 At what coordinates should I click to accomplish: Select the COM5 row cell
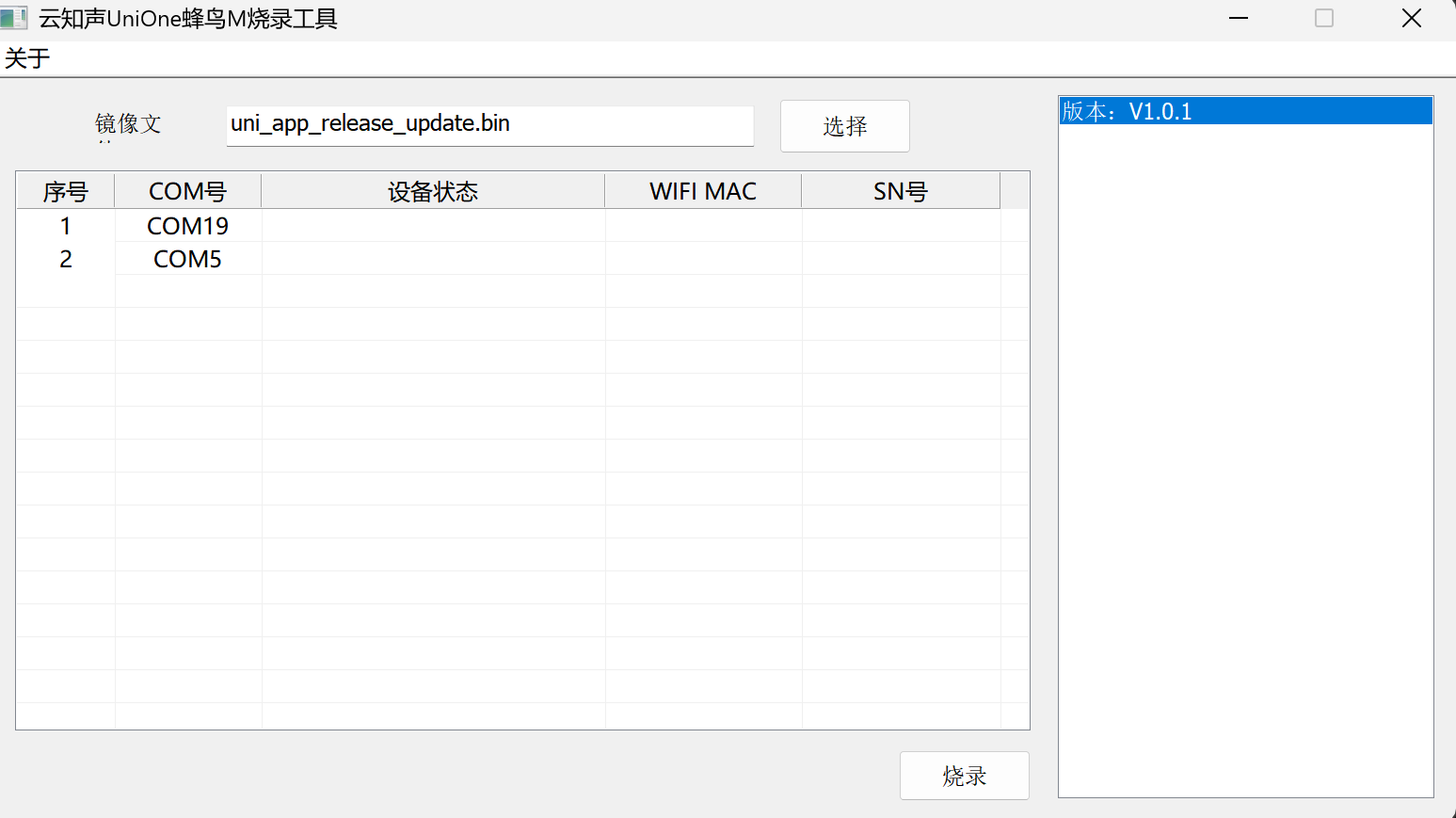click(188, 259)
